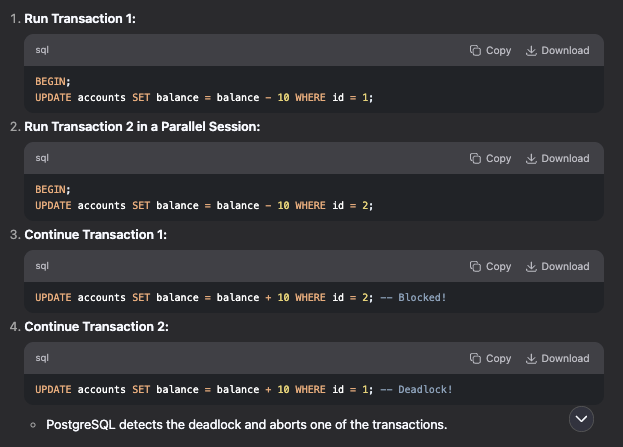Click the BEGIN keyword in Transaction 1 code

[51, 81]
